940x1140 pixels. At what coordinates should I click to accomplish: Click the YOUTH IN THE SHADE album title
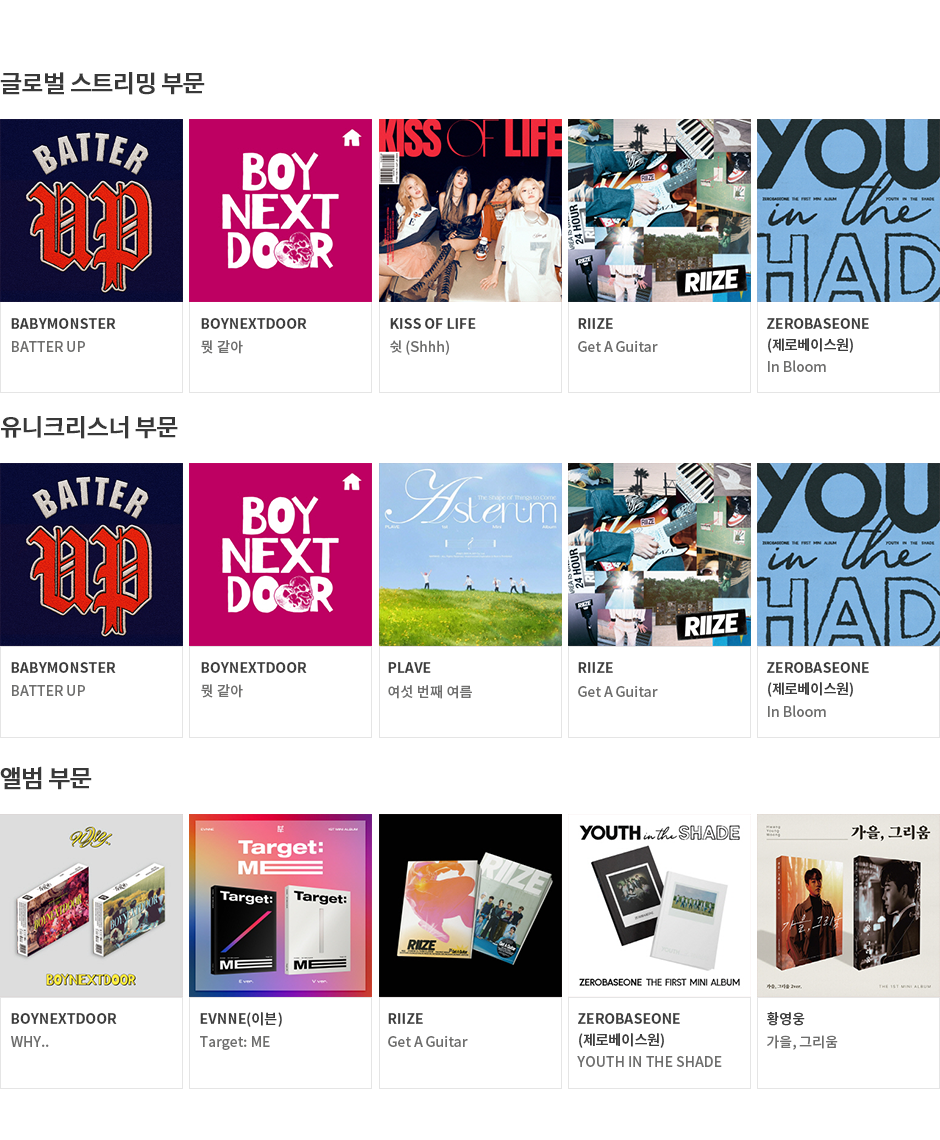(649, 1061)
